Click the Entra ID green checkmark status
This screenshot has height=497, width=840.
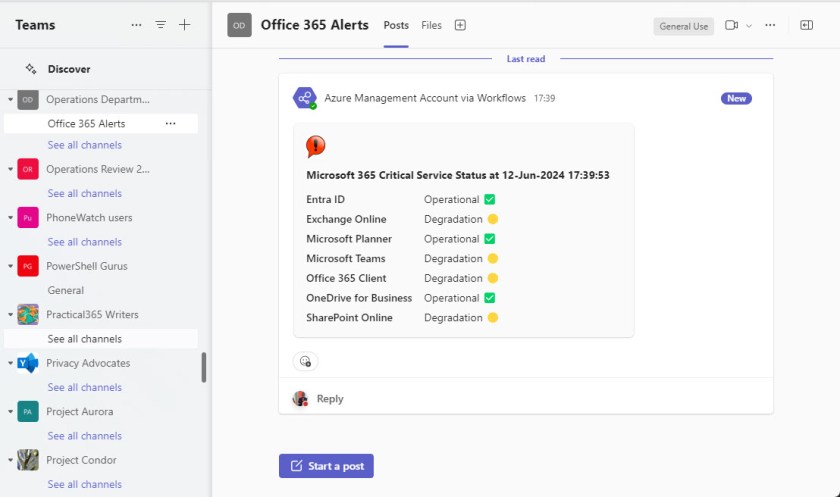click(490, 199)
